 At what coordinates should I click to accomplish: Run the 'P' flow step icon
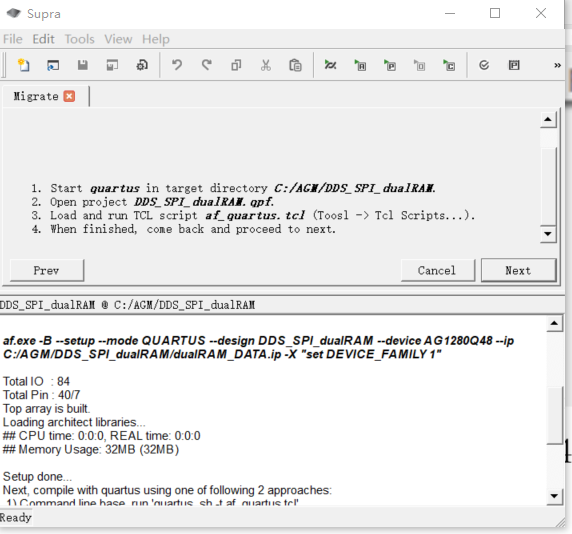[390, 65]
